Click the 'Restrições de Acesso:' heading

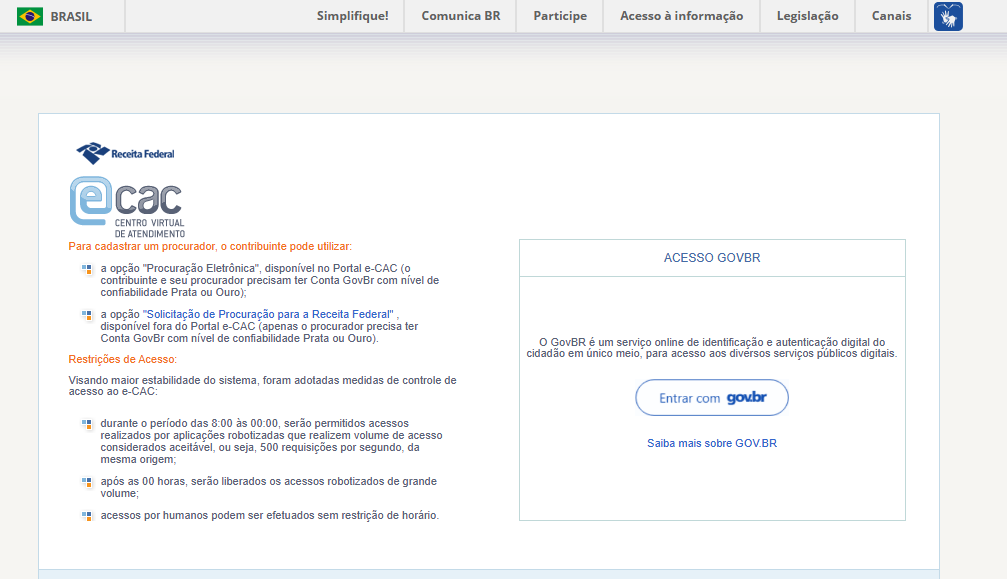pos(123,359)
